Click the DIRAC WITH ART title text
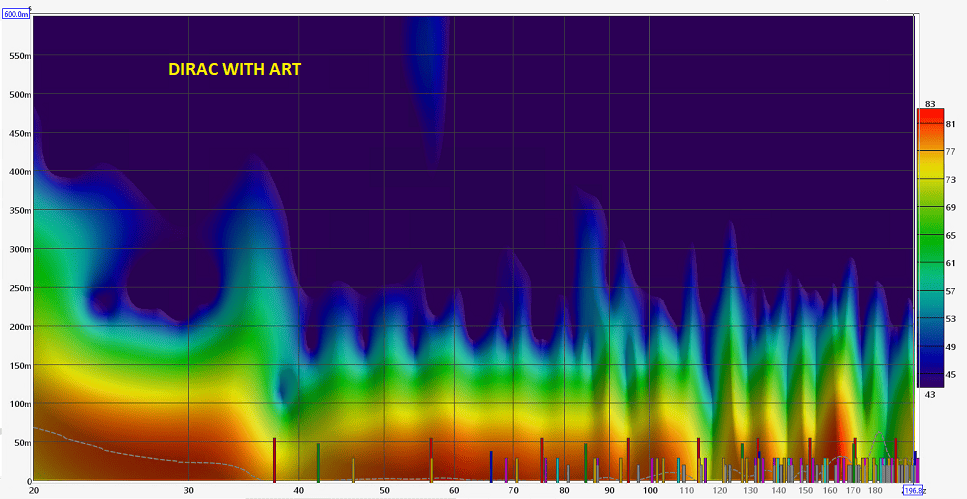The width and height of the screenshot is (967, 499). click(234, 70)
